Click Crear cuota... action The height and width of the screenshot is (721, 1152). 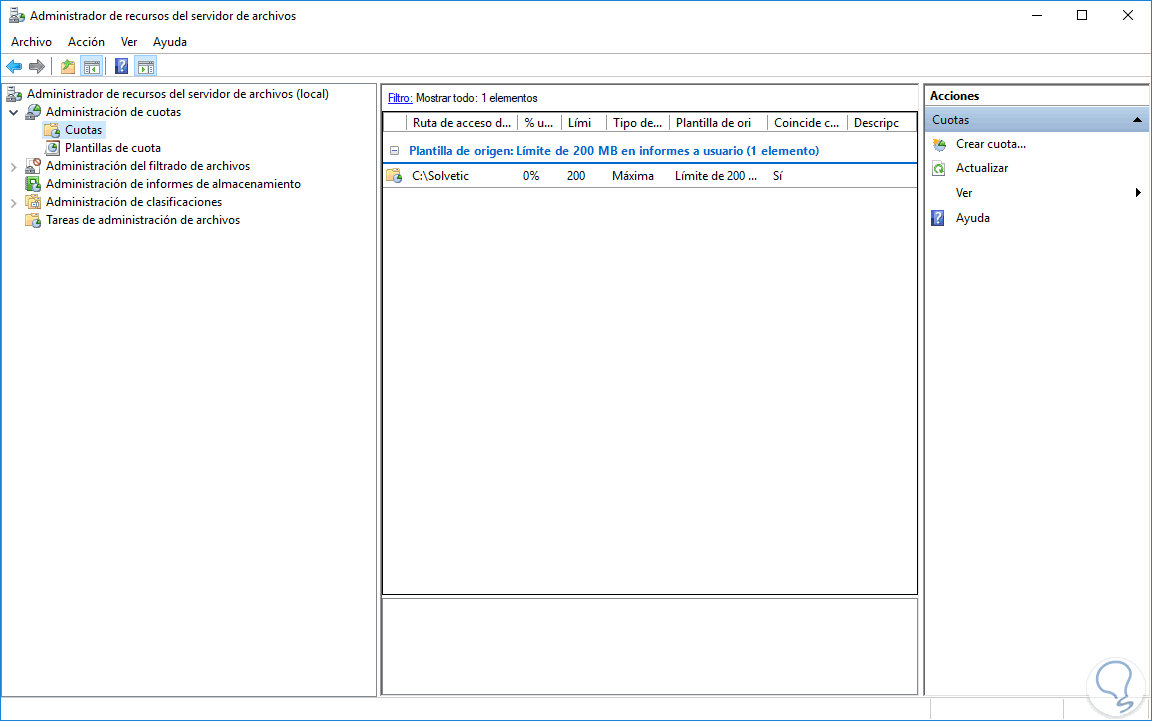[990, 144]
